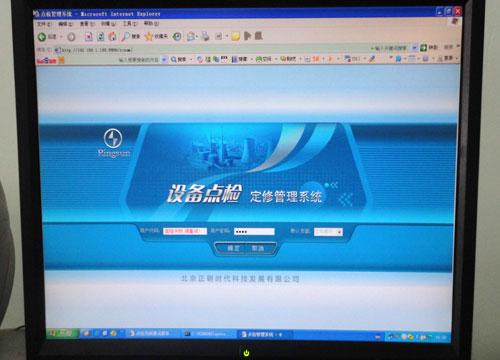Image resolution: width=500 pixels, height=360 pixels.
Task: Open the Baidu toolbar search box dropdown
Action: (x=164, y=60)
